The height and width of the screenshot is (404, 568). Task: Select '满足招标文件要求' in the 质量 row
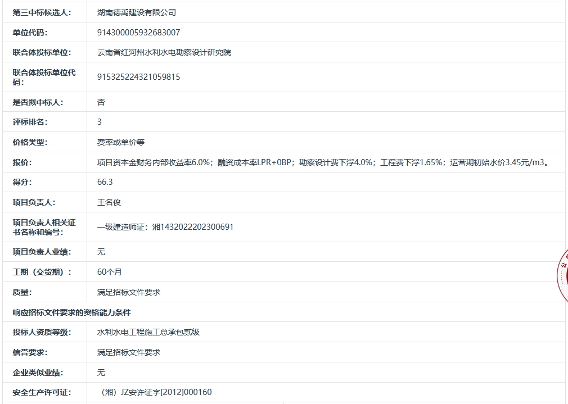click(x=129, y=292)
